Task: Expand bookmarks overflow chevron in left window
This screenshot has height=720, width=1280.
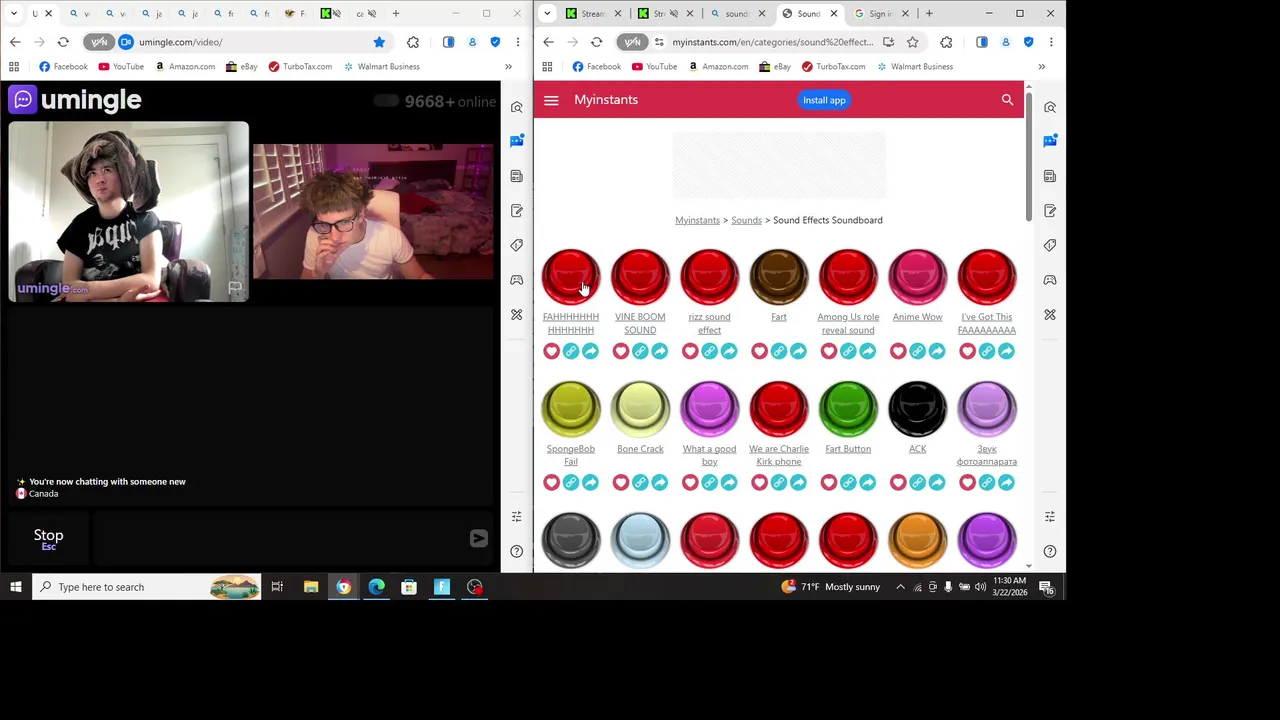Action: (x=508, y=67)
